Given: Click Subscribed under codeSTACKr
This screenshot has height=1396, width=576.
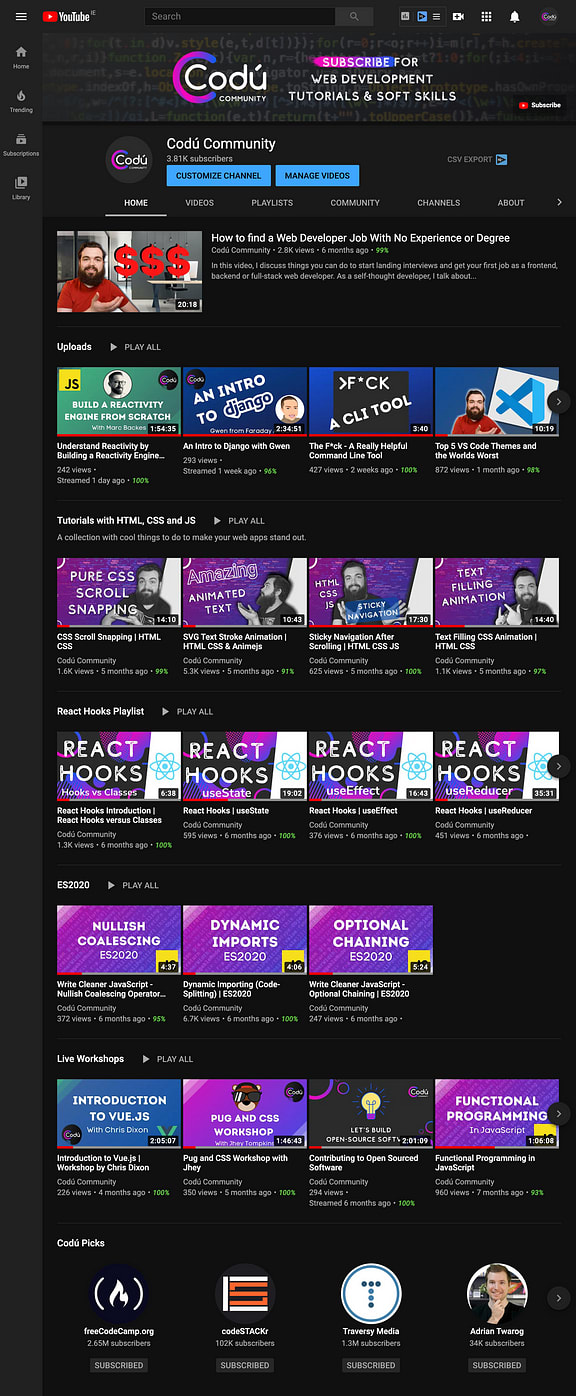Looking at the screenshot, I should click(245, 1365).
